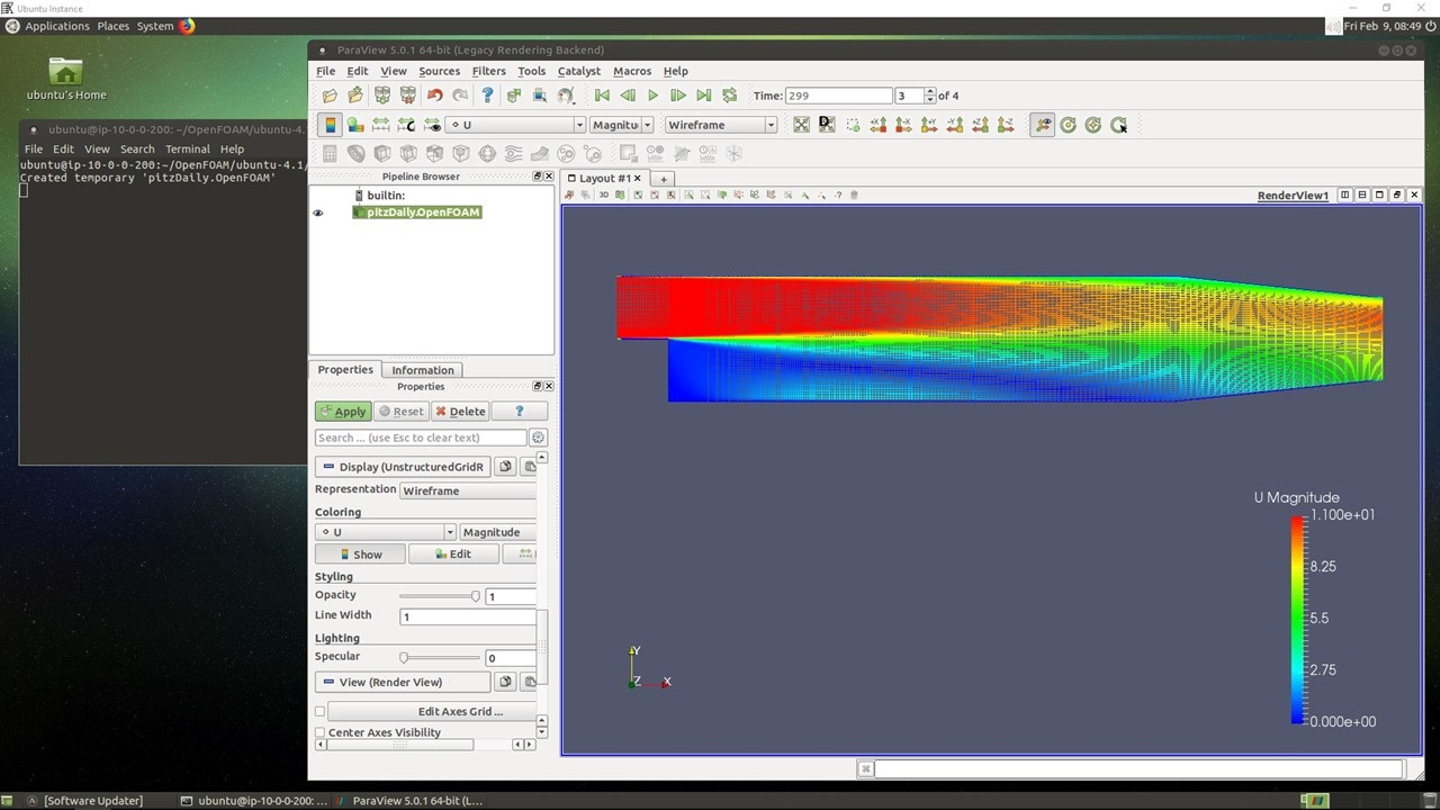Click Rescale to data range icon
1440x810 pixels.
tap(381, 125)
